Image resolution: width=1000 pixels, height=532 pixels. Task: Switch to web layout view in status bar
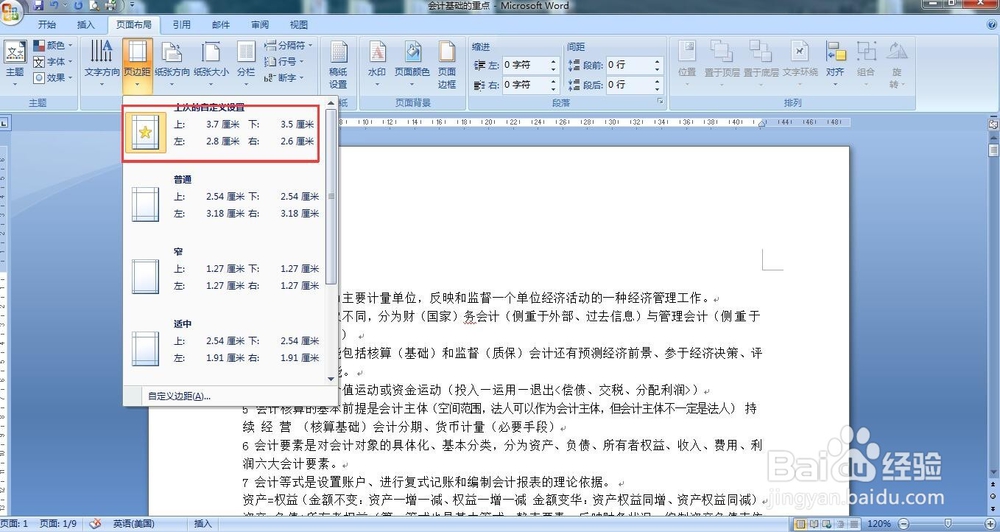(826, 524)
